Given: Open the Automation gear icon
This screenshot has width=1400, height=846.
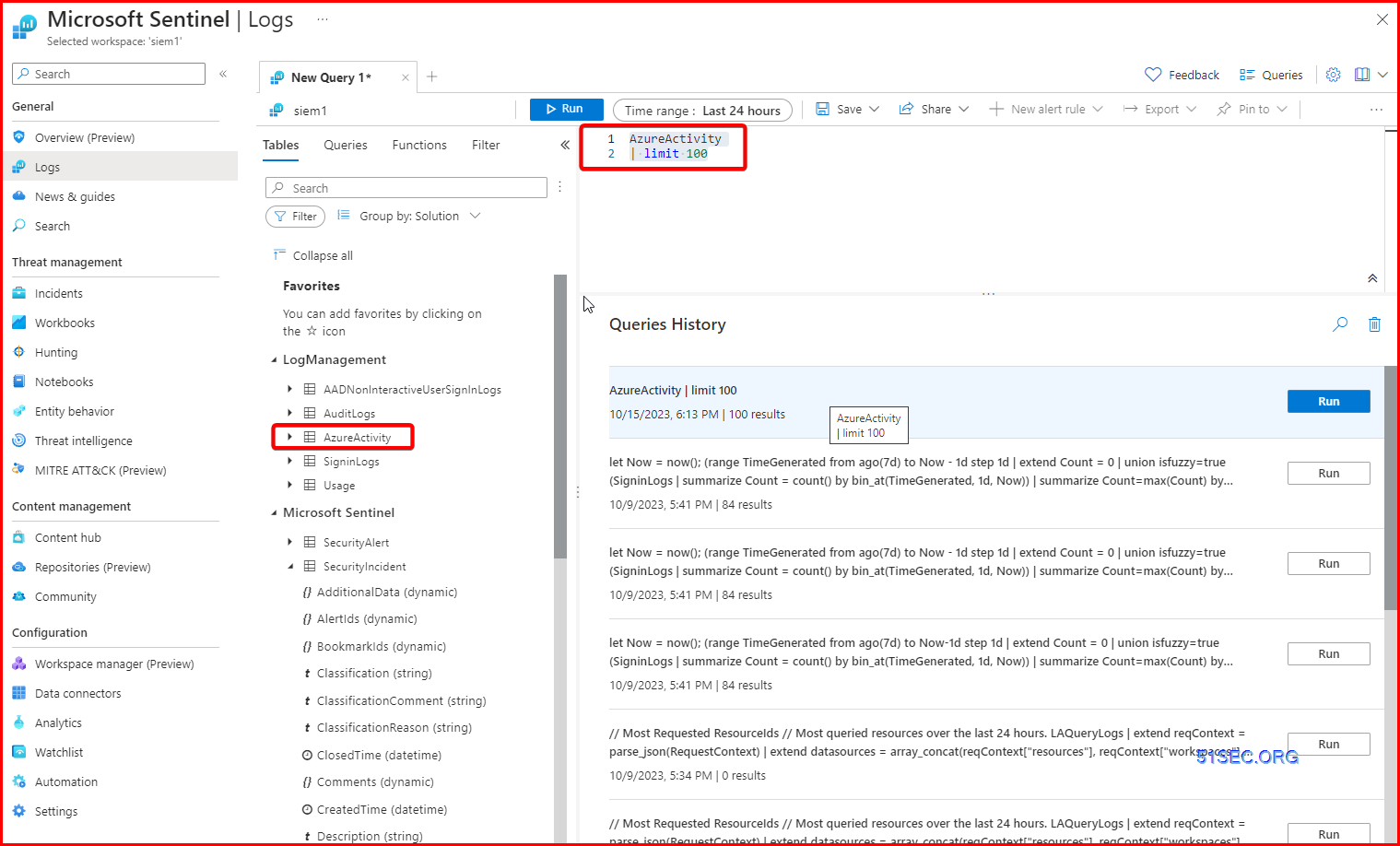Looking at the screenshot, I should (18, 781).
